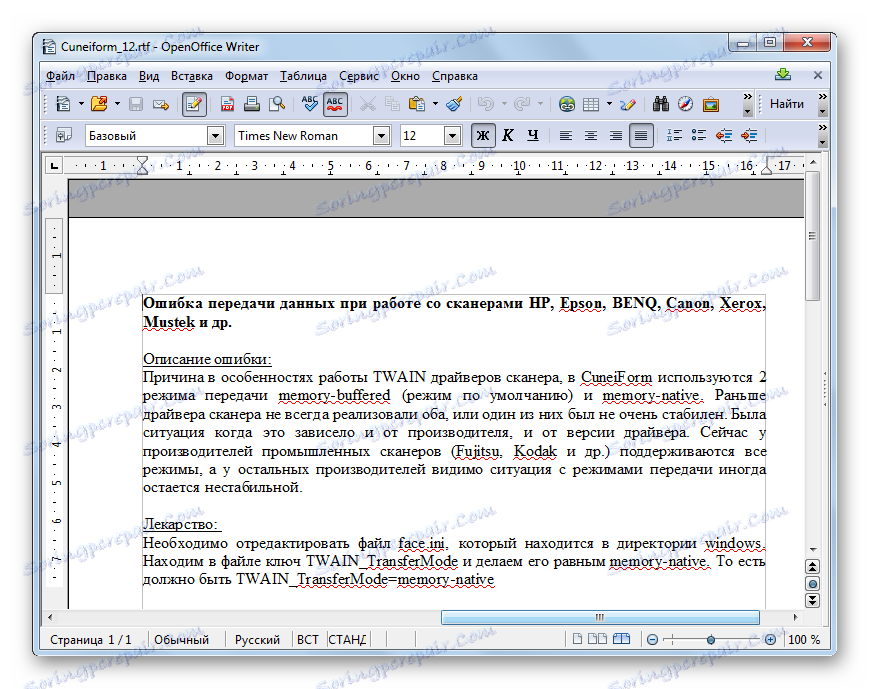Select book view layout icon
This screenshot has height=689, width=870.
tap(622, 639)
